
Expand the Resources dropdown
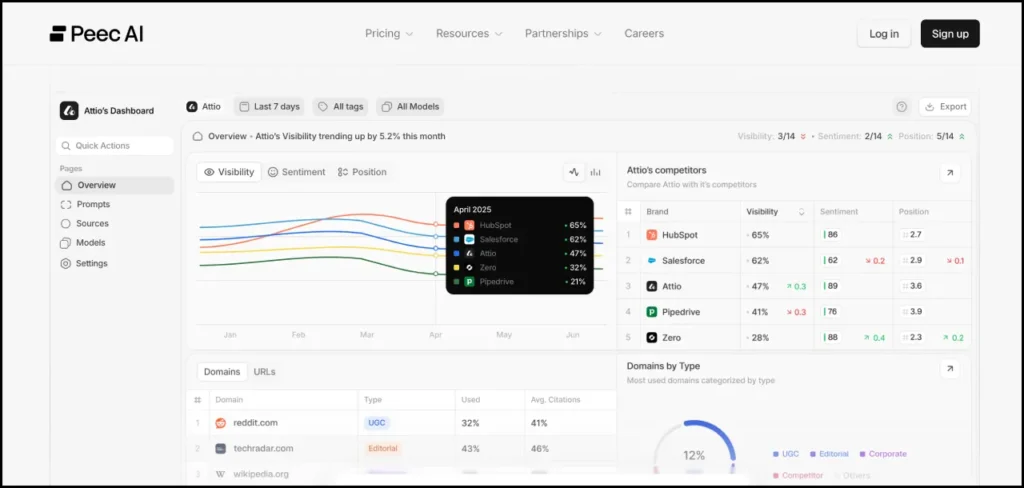click(x=469, y=33)
